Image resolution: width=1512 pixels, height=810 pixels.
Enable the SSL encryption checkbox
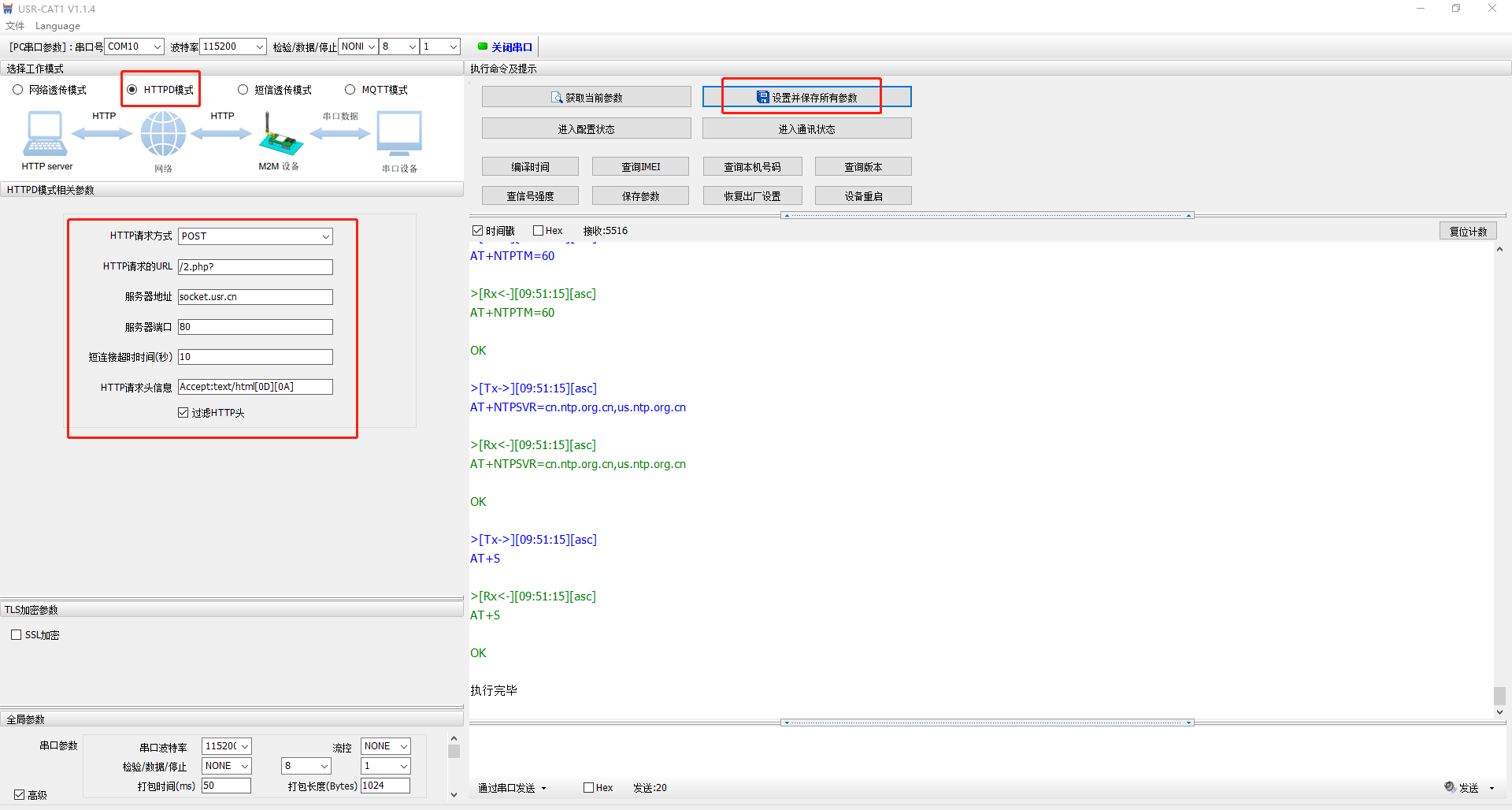17,635
